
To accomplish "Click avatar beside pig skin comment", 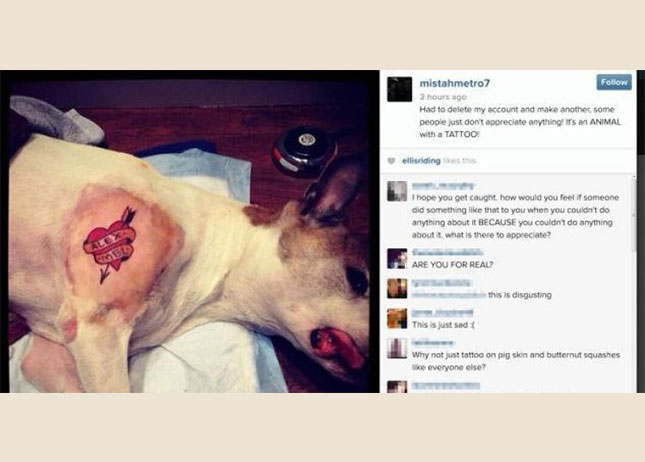I will [397, 348].
